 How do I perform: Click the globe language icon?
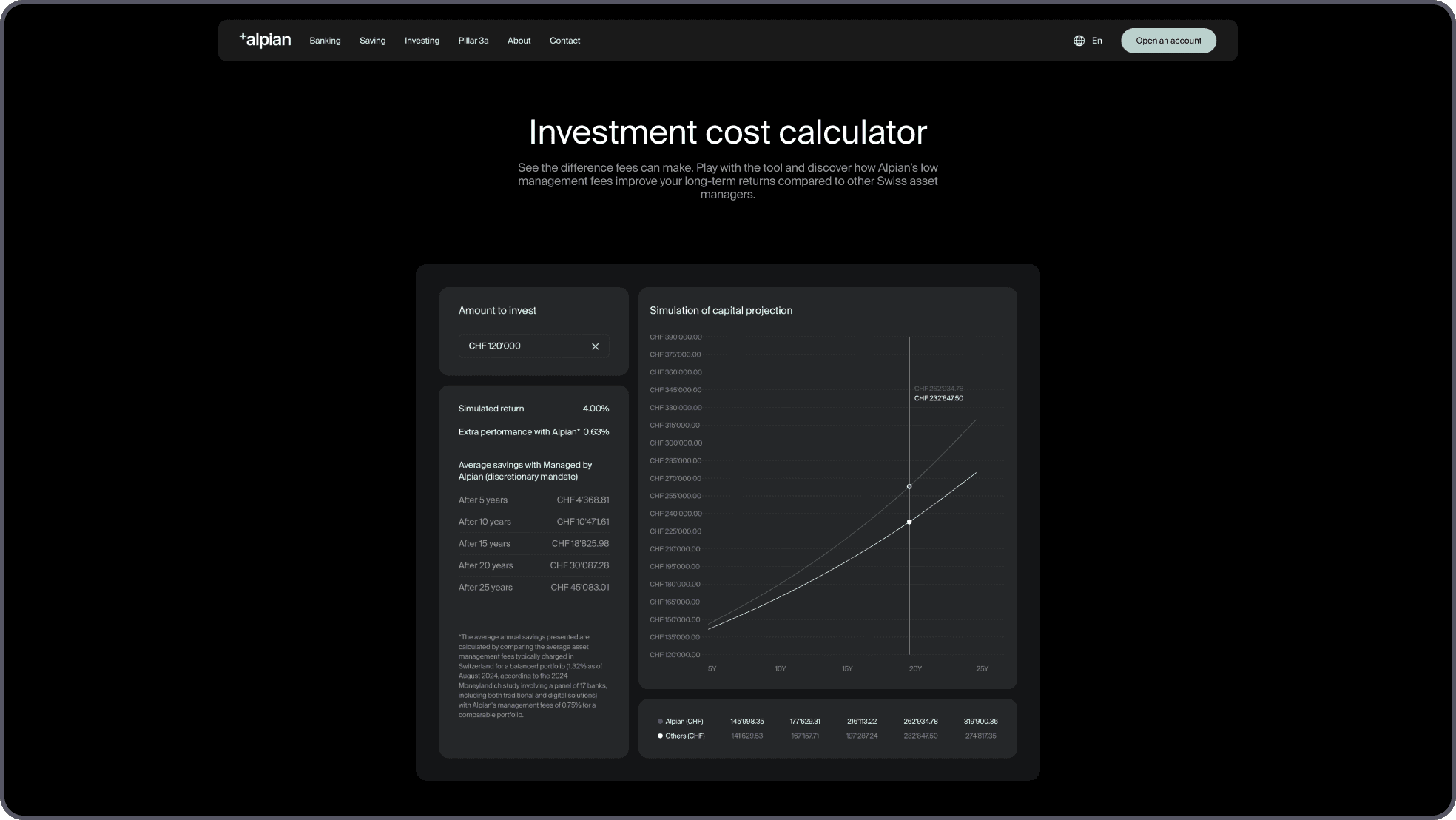pos(1079,41)
